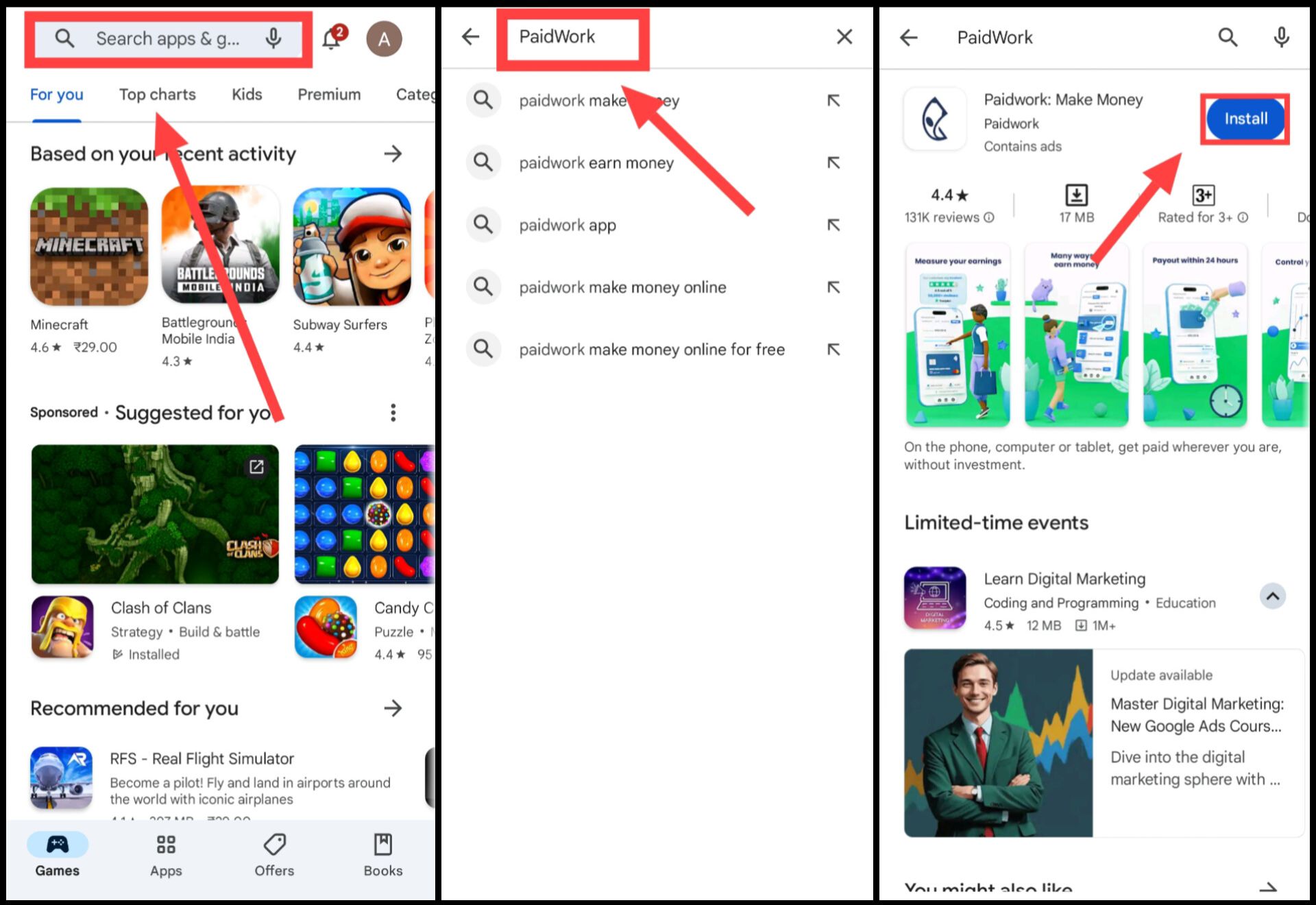The width and height of the screenshot is (1316, 905).
Task: Go back from PaidWork search input screen
Action: (471, 36)
